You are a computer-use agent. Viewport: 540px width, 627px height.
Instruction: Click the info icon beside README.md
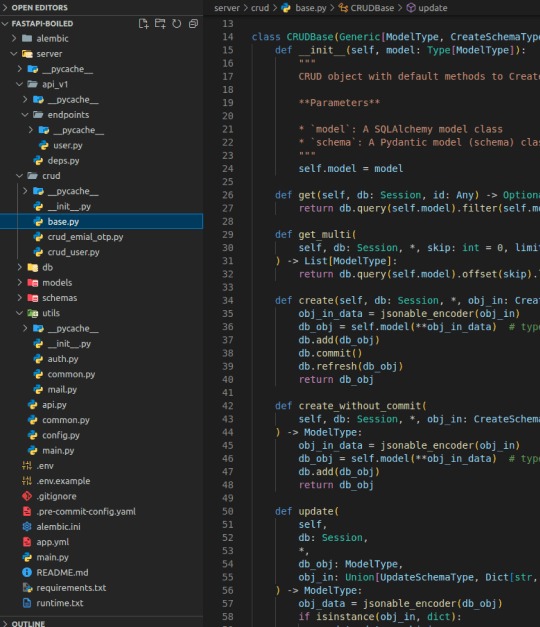[27, 572]
